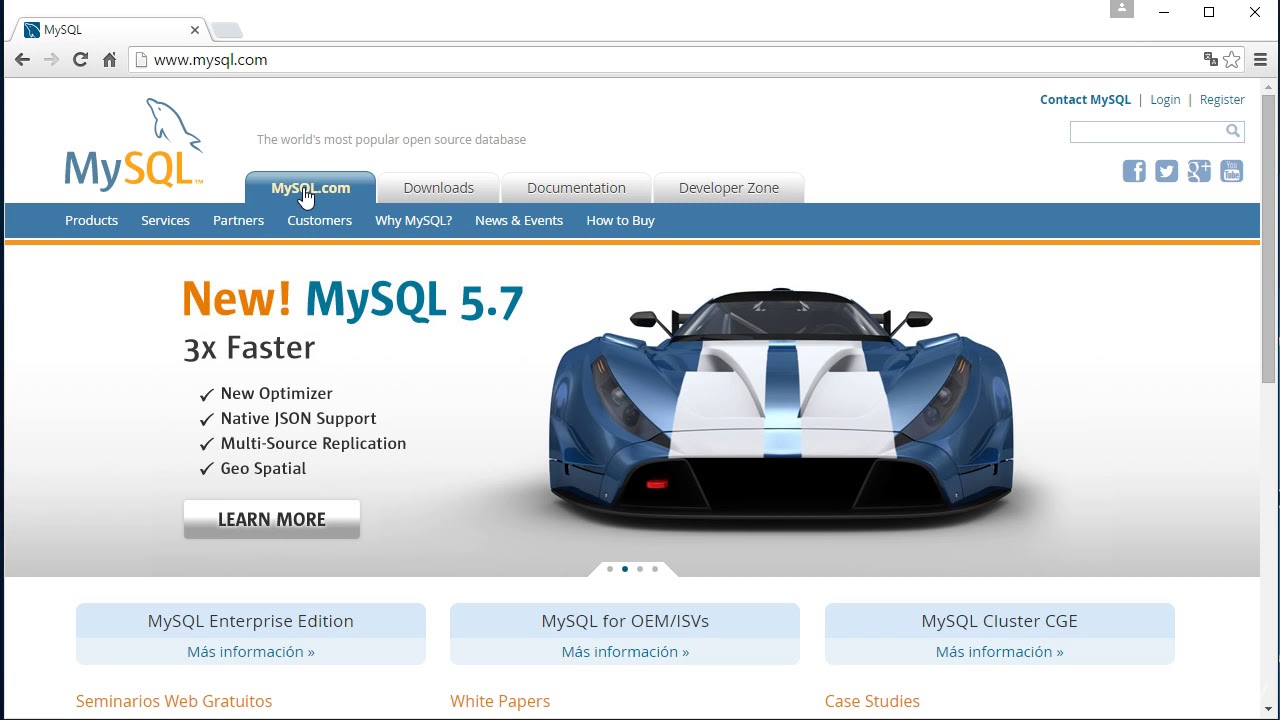Open the Partners menu
The image size is (1280, 720).
[238, 220]
